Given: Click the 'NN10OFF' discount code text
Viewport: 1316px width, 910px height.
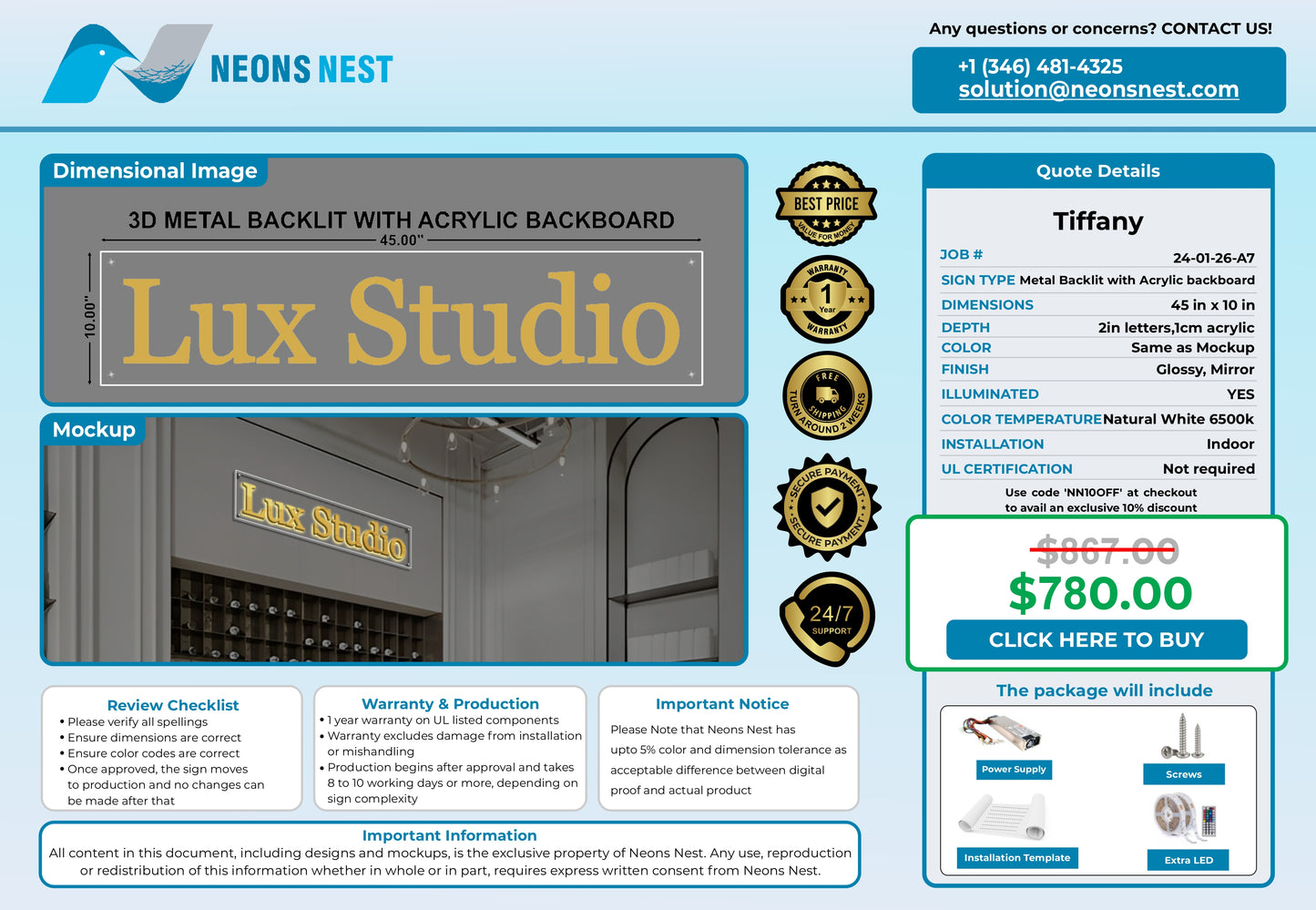Looking at the screenshot, I should (x=1093, y=493).
